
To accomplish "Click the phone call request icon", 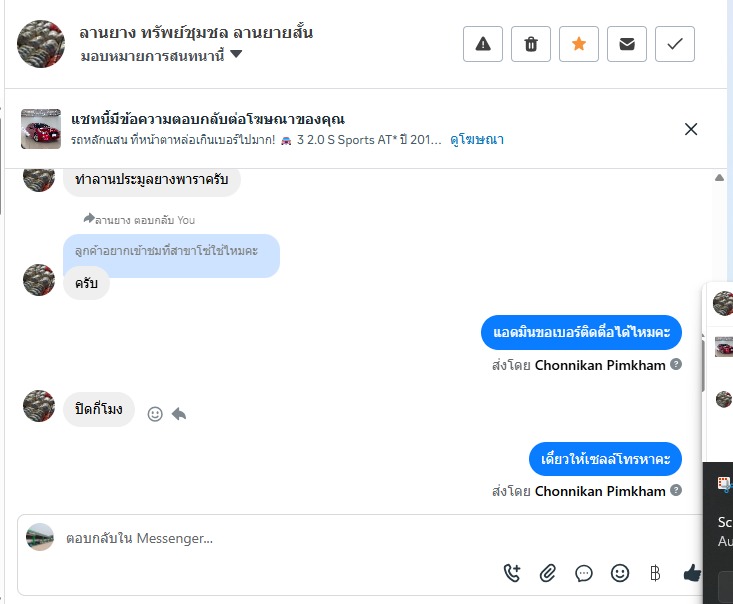I will pyautogui.click(x=512, y=573).
